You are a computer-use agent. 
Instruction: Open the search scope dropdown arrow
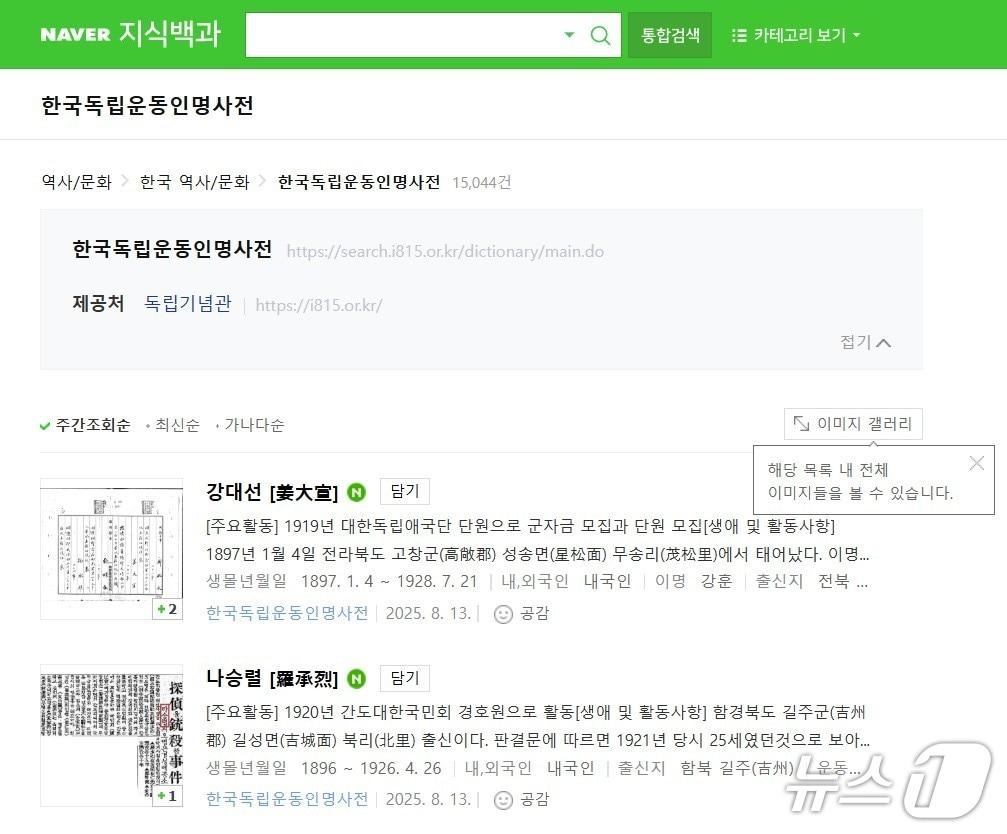click(x=569, y=34)
